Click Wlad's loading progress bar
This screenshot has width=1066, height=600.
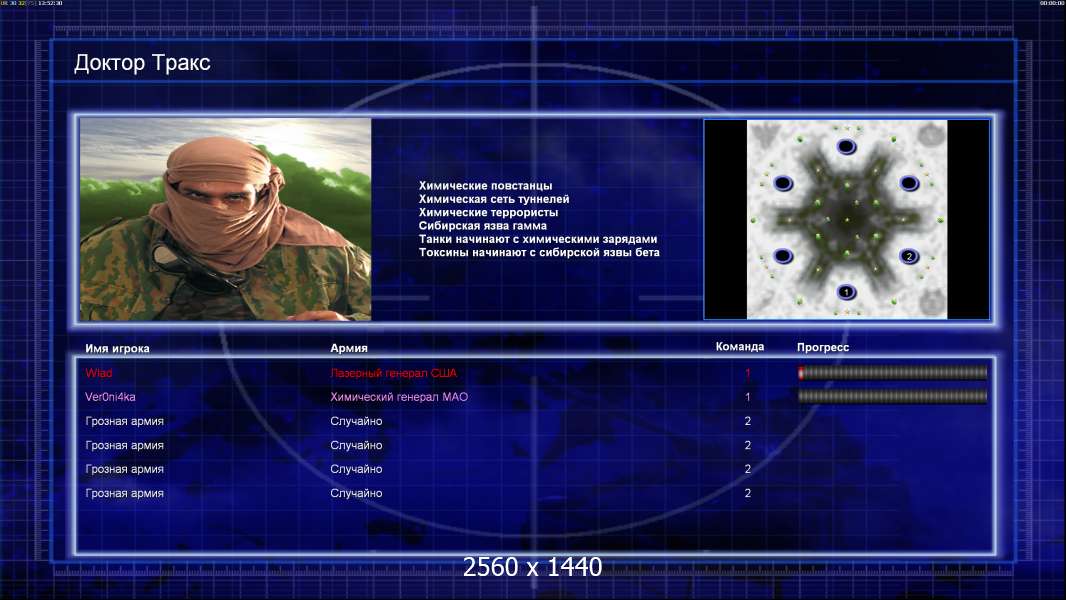892,372
